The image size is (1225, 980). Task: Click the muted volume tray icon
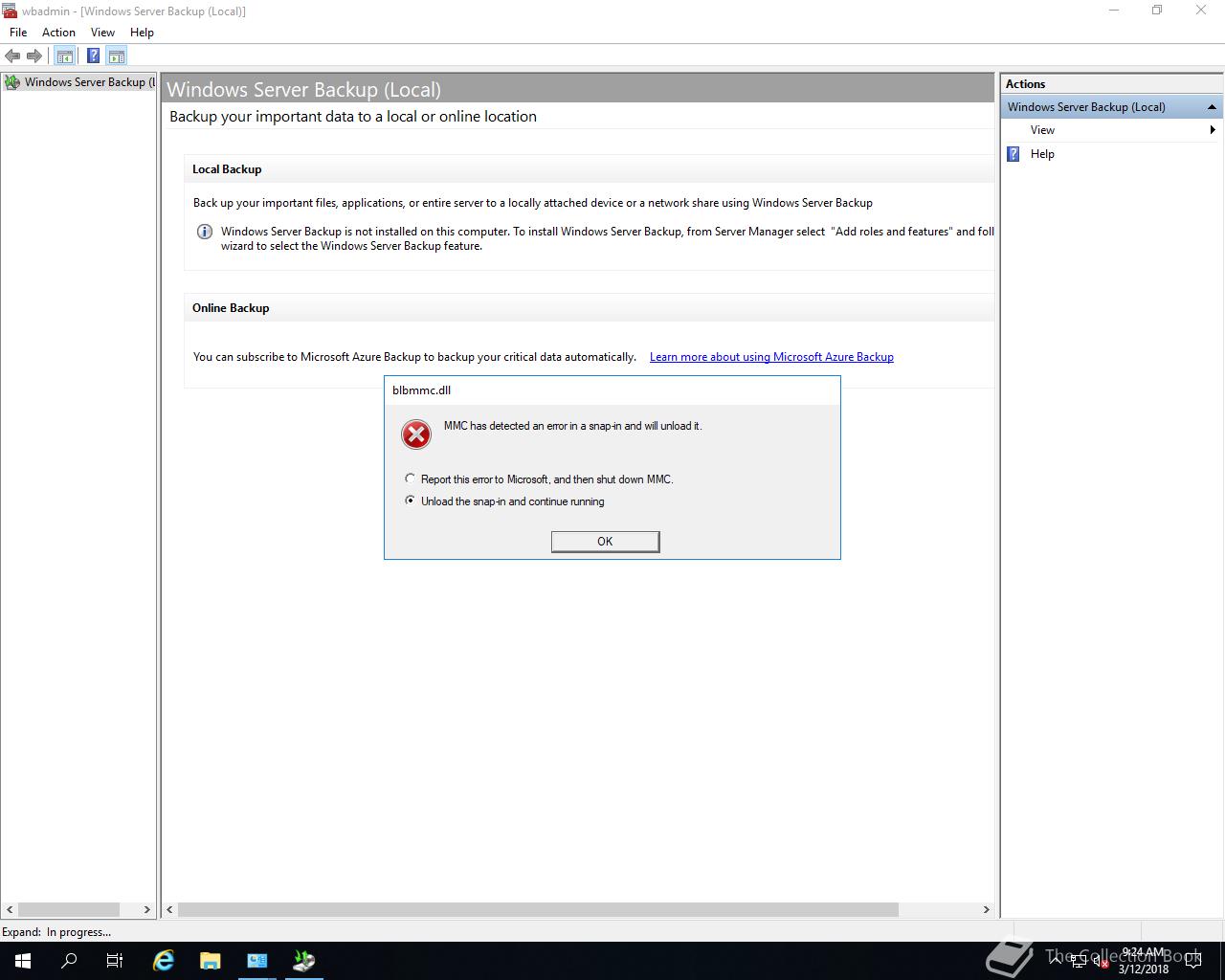tap(1102, 961)
